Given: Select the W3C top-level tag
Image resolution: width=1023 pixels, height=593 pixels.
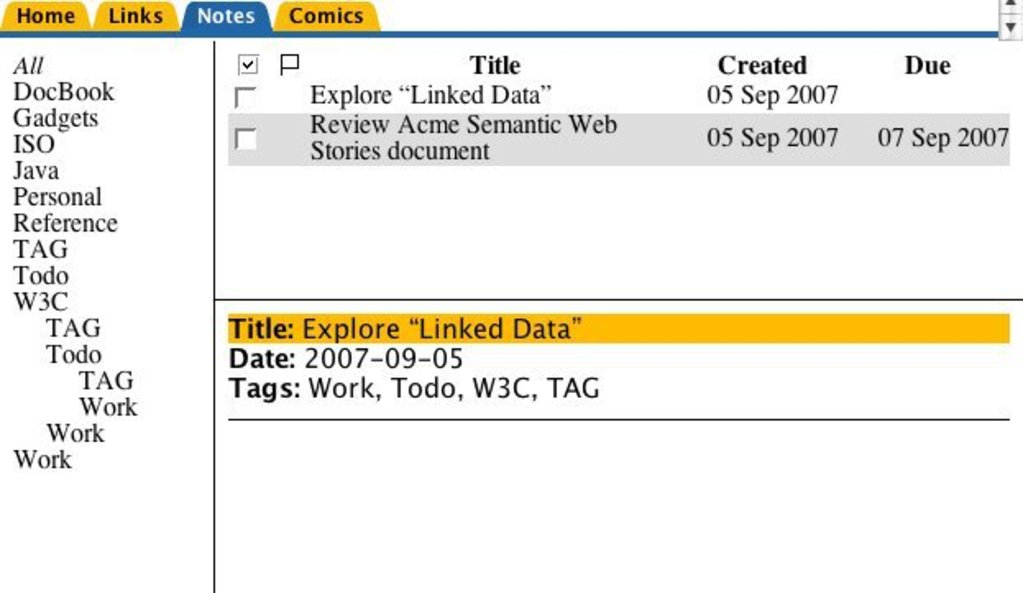Looking at the screenshot, I should pos(40,302).
